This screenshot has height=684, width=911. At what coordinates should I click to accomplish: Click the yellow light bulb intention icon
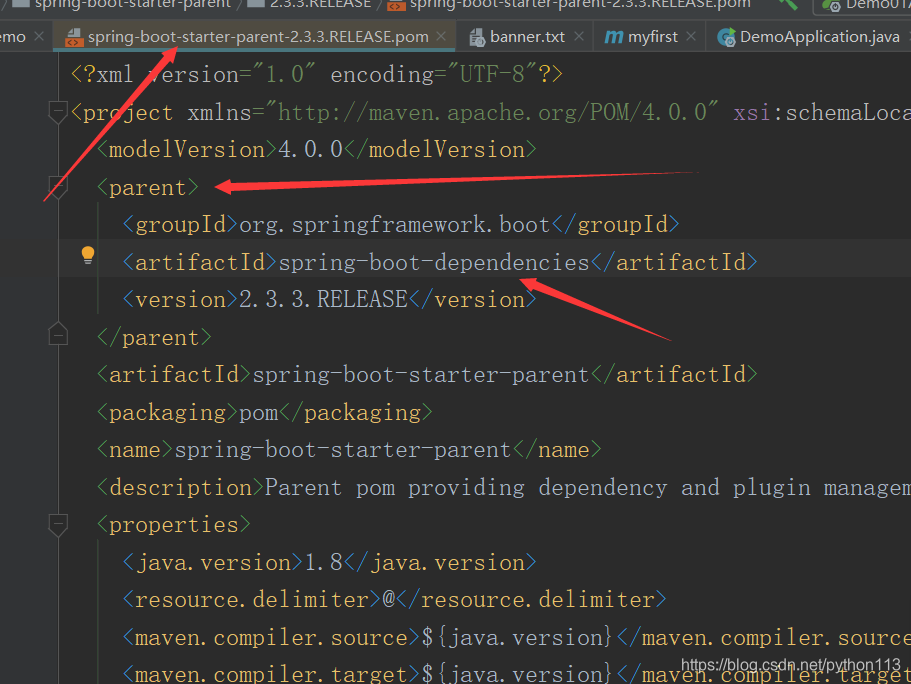pos(88,255)
